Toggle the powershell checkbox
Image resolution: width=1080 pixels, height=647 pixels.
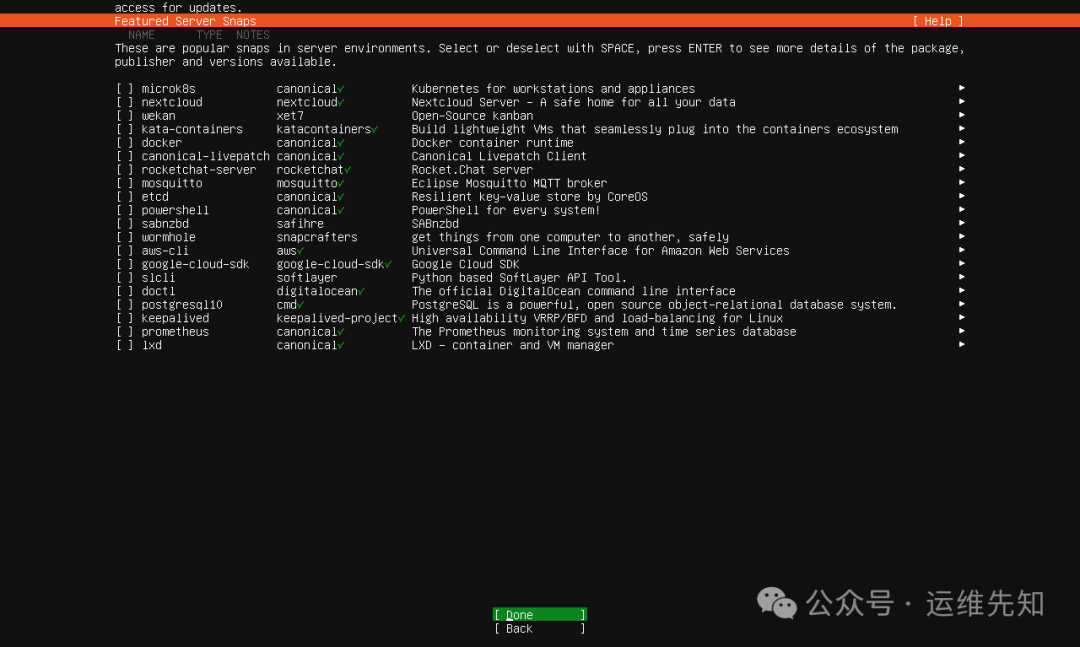[125, 210]
